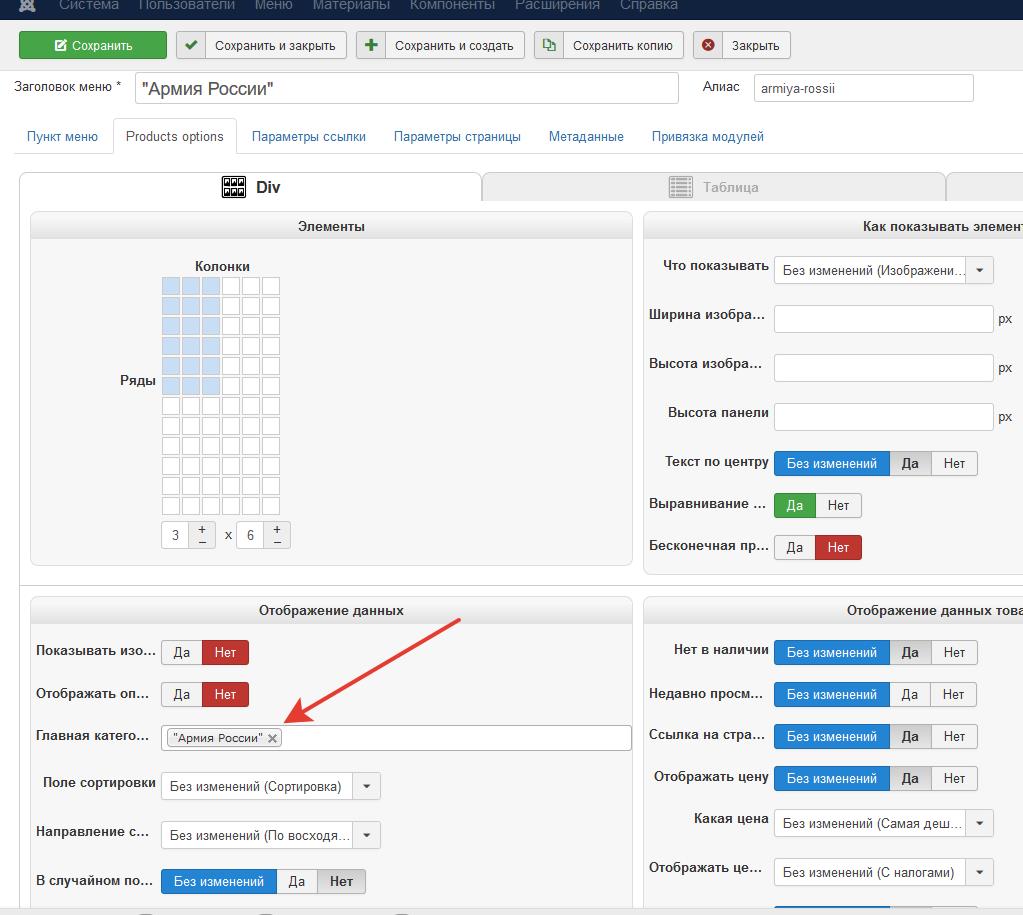Open the Что показывать dropdown
The width and height of the screenshot is (1023, 915).
(x=884, y=270)
